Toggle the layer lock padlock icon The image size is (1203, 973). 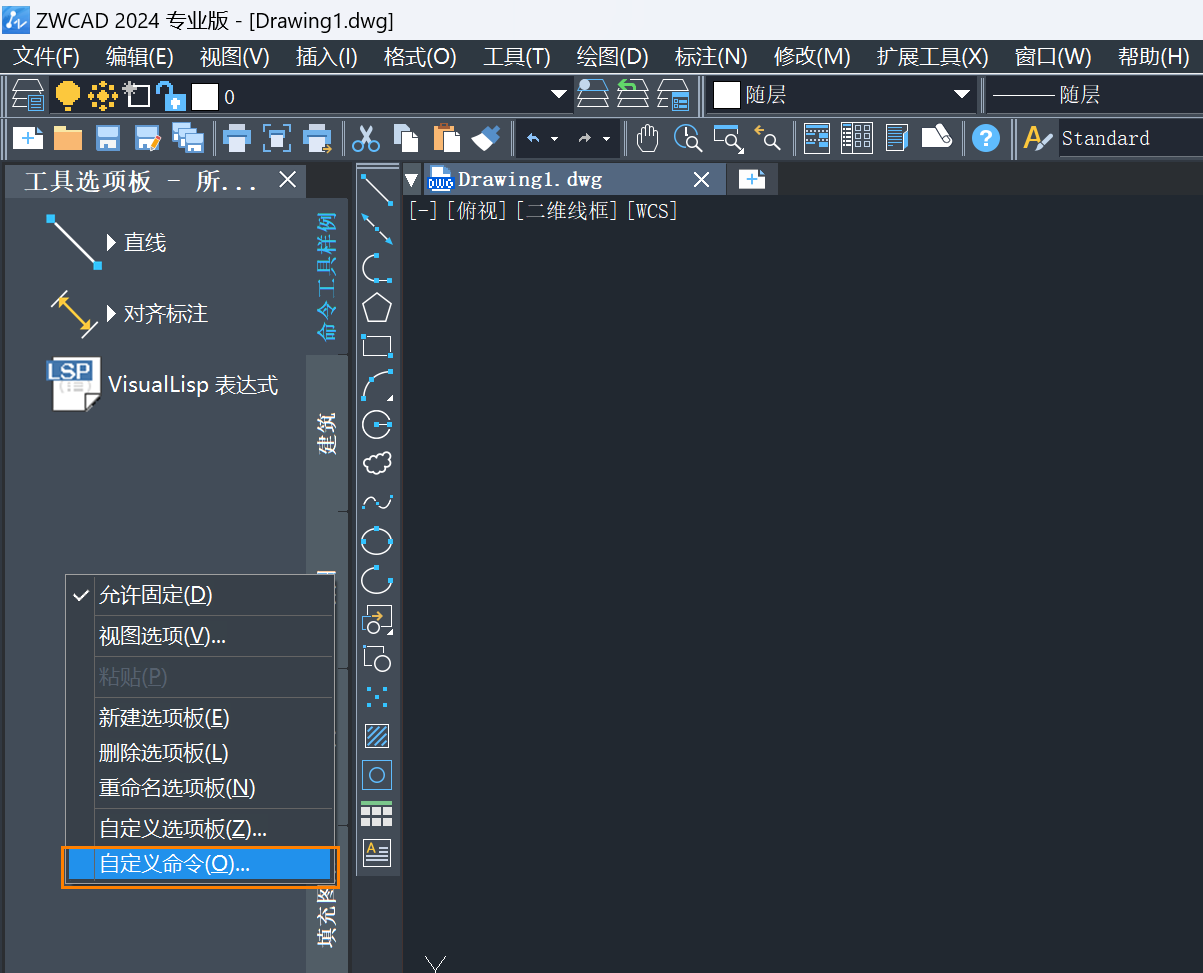[x=171, y=96]
